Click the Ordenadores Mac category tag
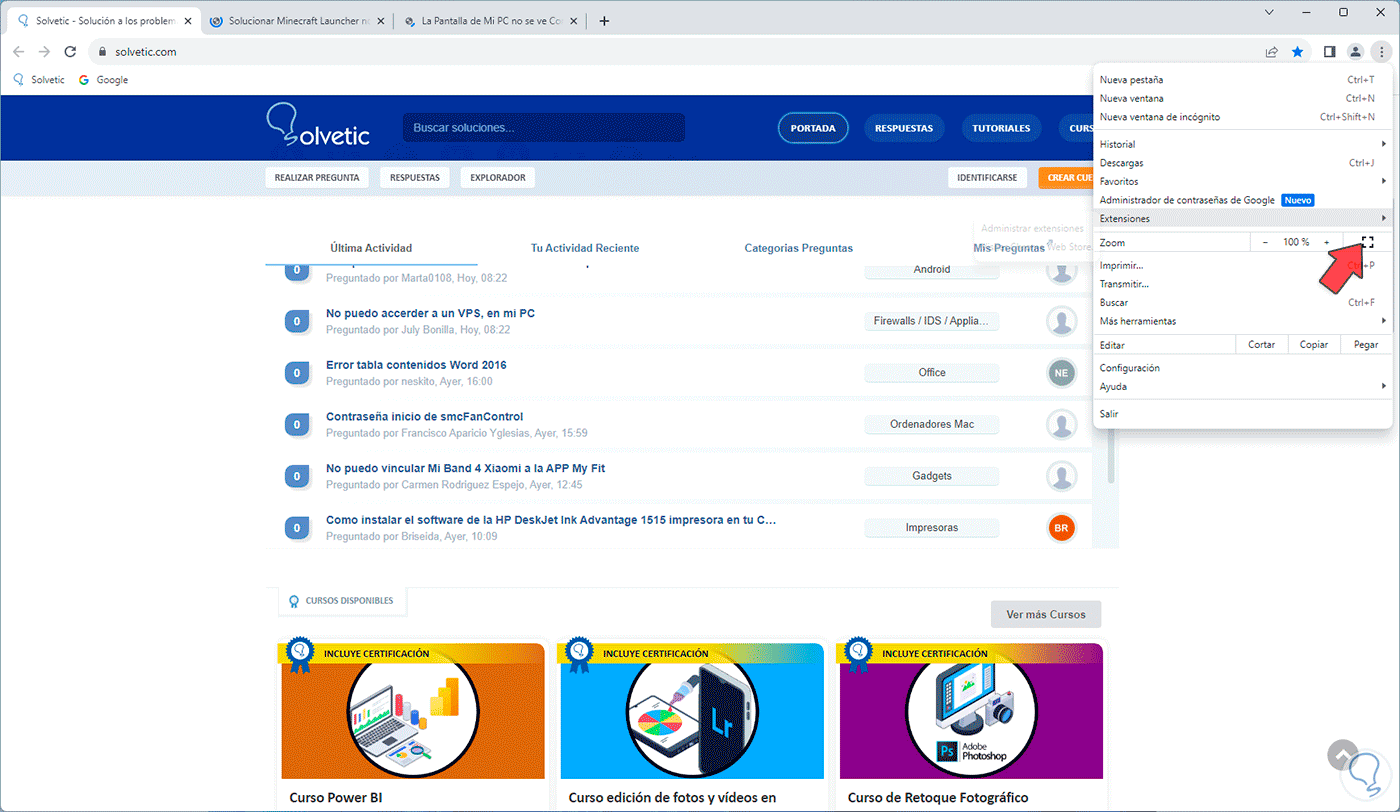 coord(931,424)
